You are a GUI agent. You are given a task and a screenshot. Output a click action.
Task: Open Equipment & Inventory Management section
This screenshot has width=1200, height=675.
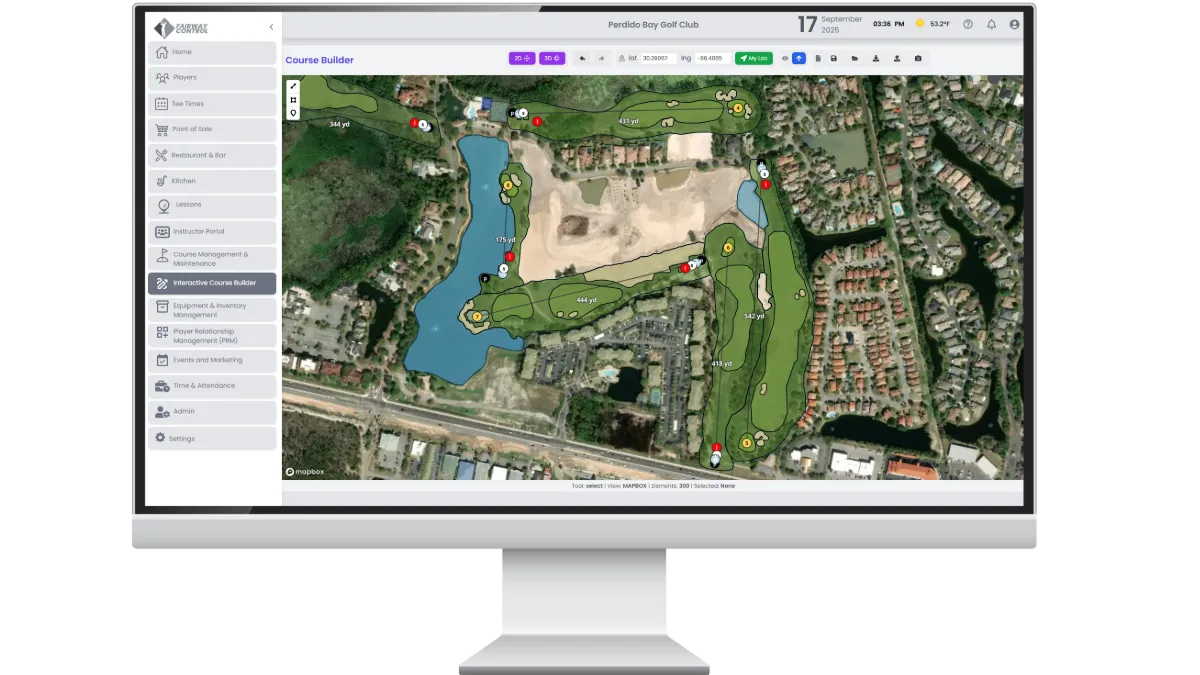point(212,311)
